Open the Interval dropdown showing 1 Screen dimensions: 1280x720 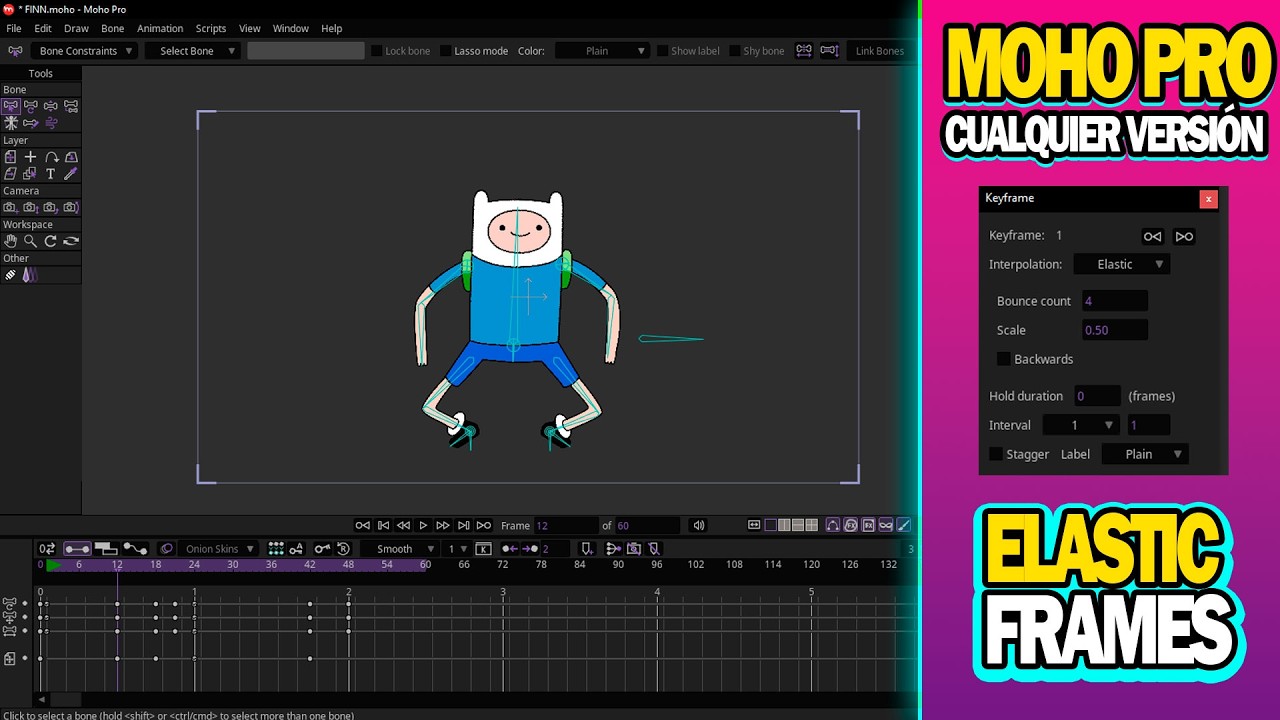[1081, 425]
